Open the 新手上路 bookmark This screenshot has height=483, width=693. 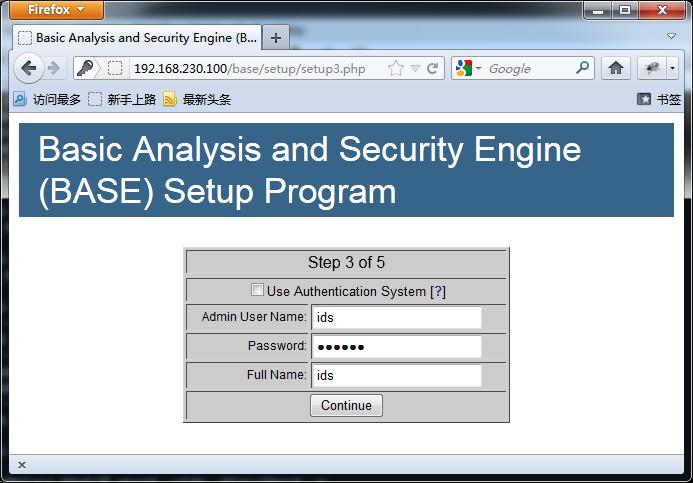click(122, 99)
